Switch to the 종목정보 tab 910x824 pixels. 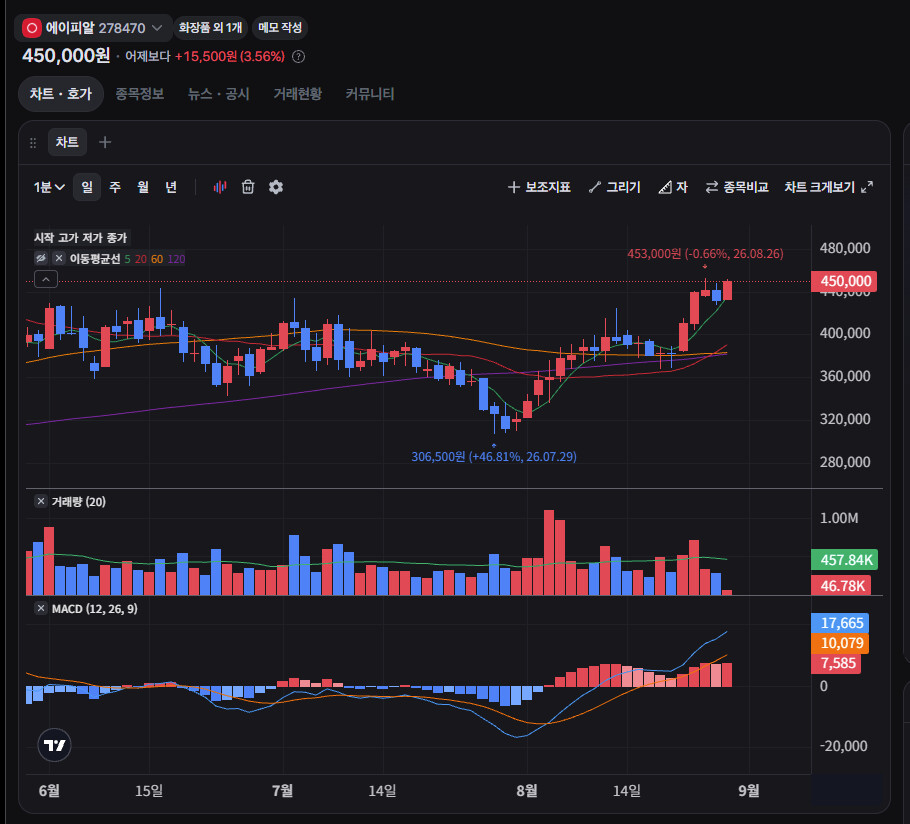click(x=140, y=94)
